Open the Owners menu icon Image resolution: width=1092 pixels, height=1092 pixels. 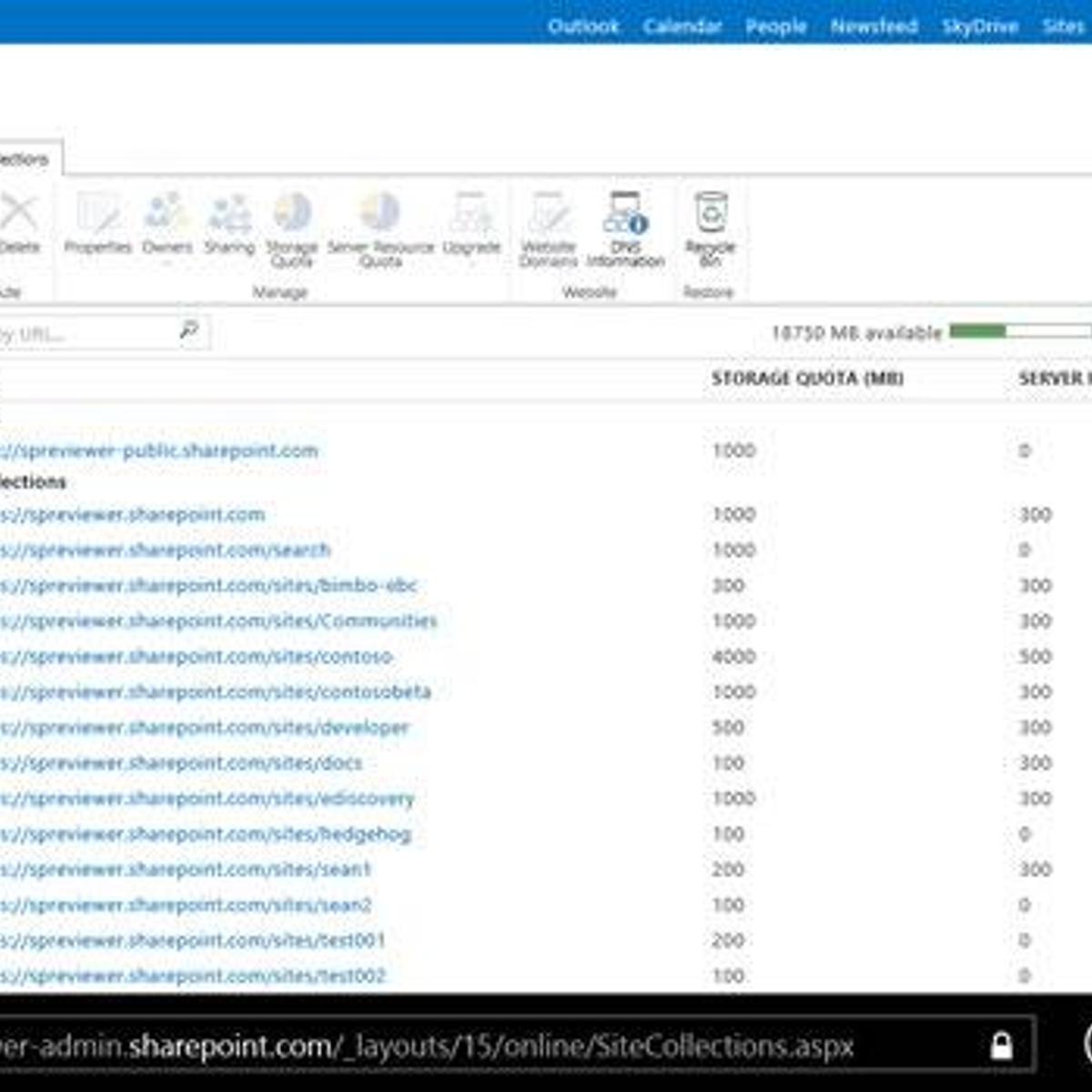(x=167, y=214)
